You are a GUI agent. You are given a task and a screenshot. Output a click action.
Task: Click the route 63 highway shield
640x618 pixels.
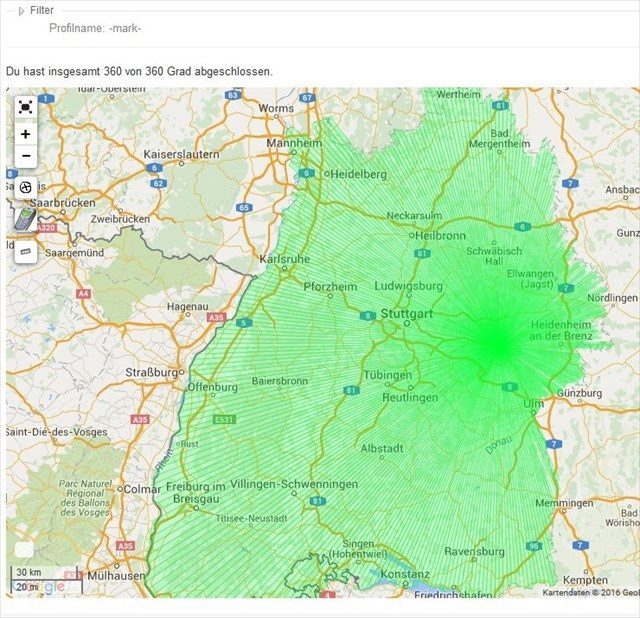tap(232, 95)
